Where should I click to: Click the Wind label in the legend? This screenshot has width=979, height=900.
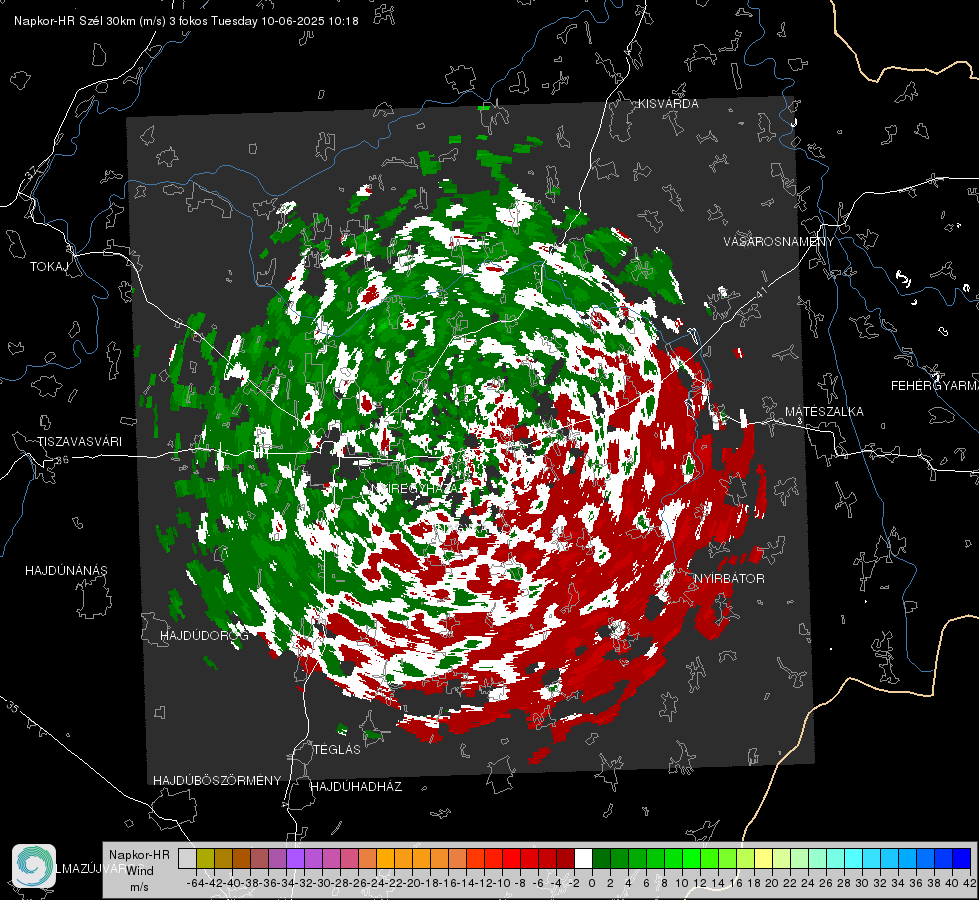click(140, 870)
